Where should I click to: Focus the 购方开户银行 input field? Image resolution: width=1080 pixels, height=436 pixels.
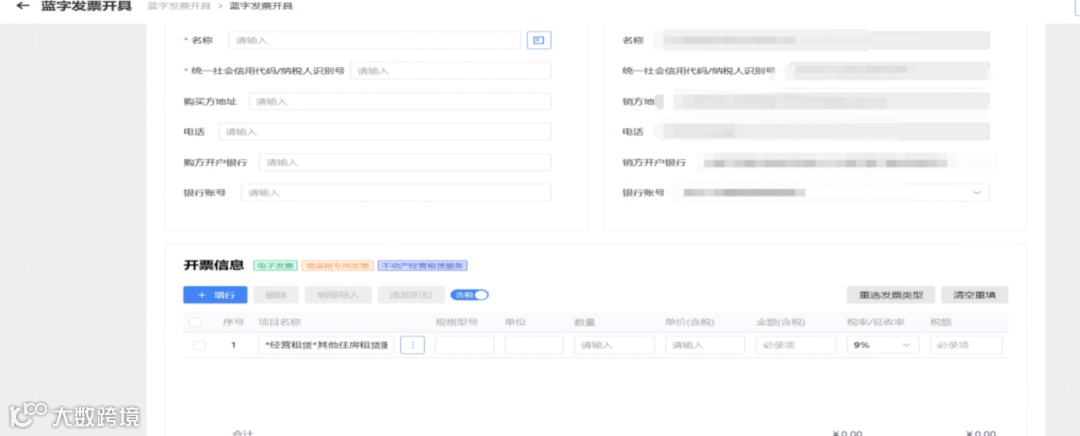(x=405, y=163)
